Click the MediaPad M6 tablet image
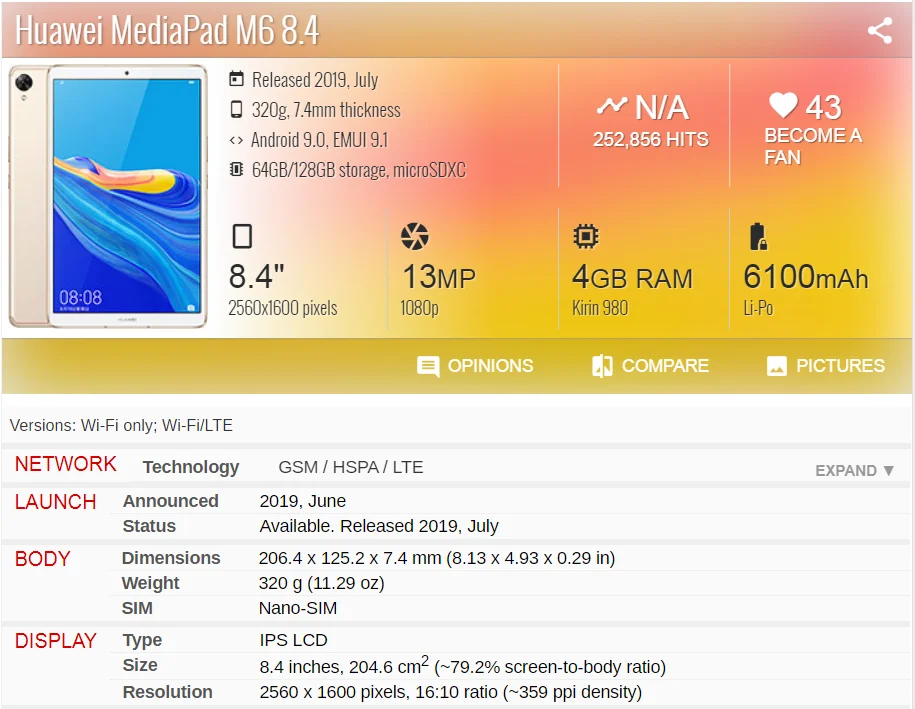The height and width of the screenshot is (709, 915). click(109, 196)
